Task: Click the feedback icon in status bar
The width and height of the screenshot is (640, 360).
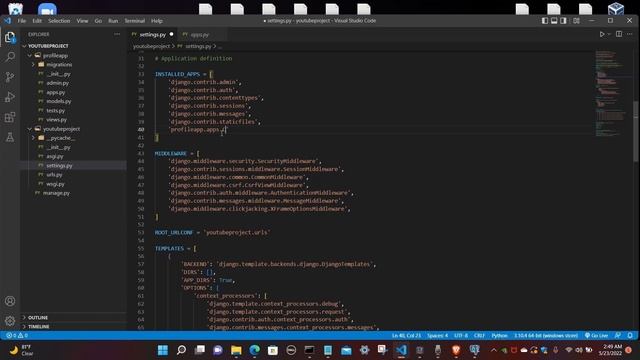Action: click(618, 336)
